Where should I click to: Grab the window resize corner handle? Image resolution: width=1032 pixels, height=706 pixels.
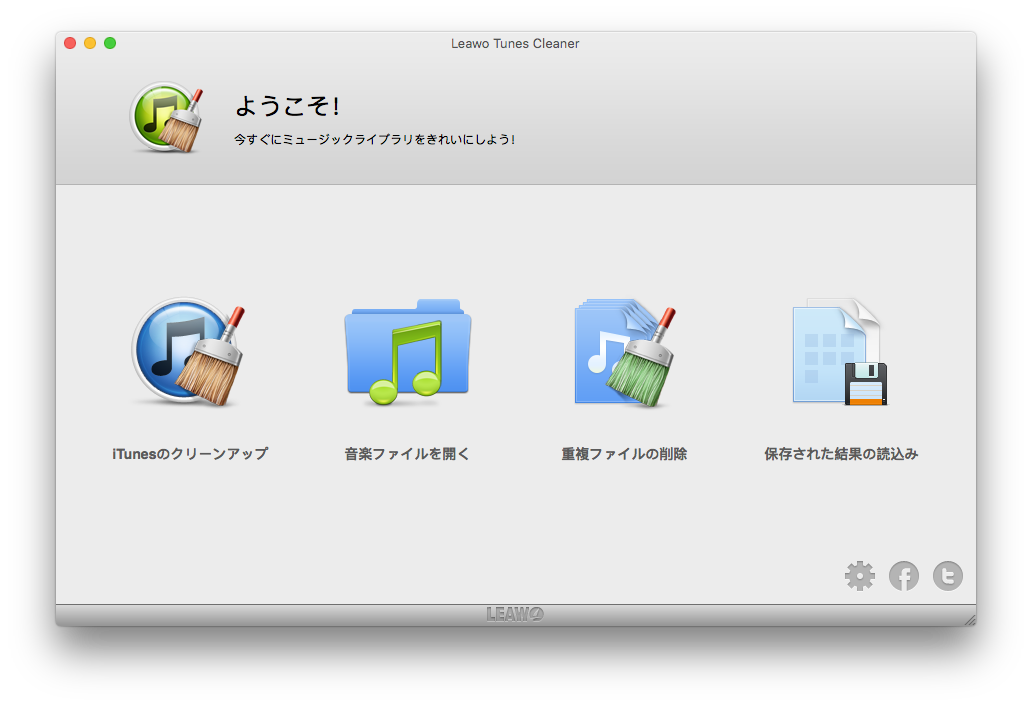(x=970, y=620)
